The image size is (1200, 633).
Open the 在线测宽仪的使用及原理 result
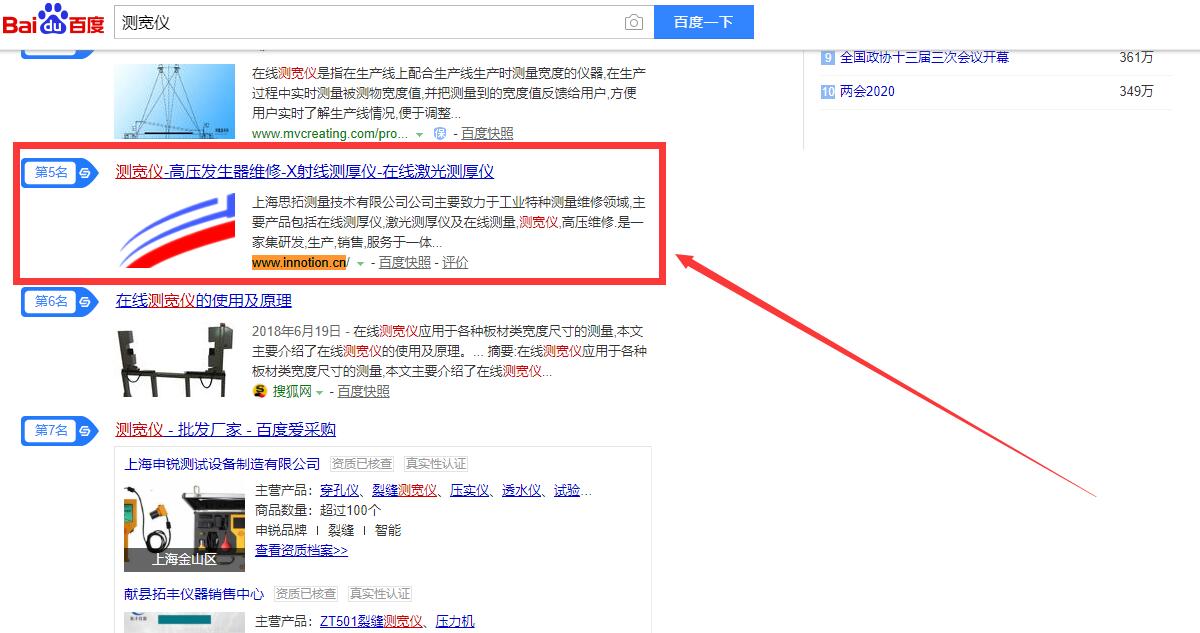pos(204,301)
